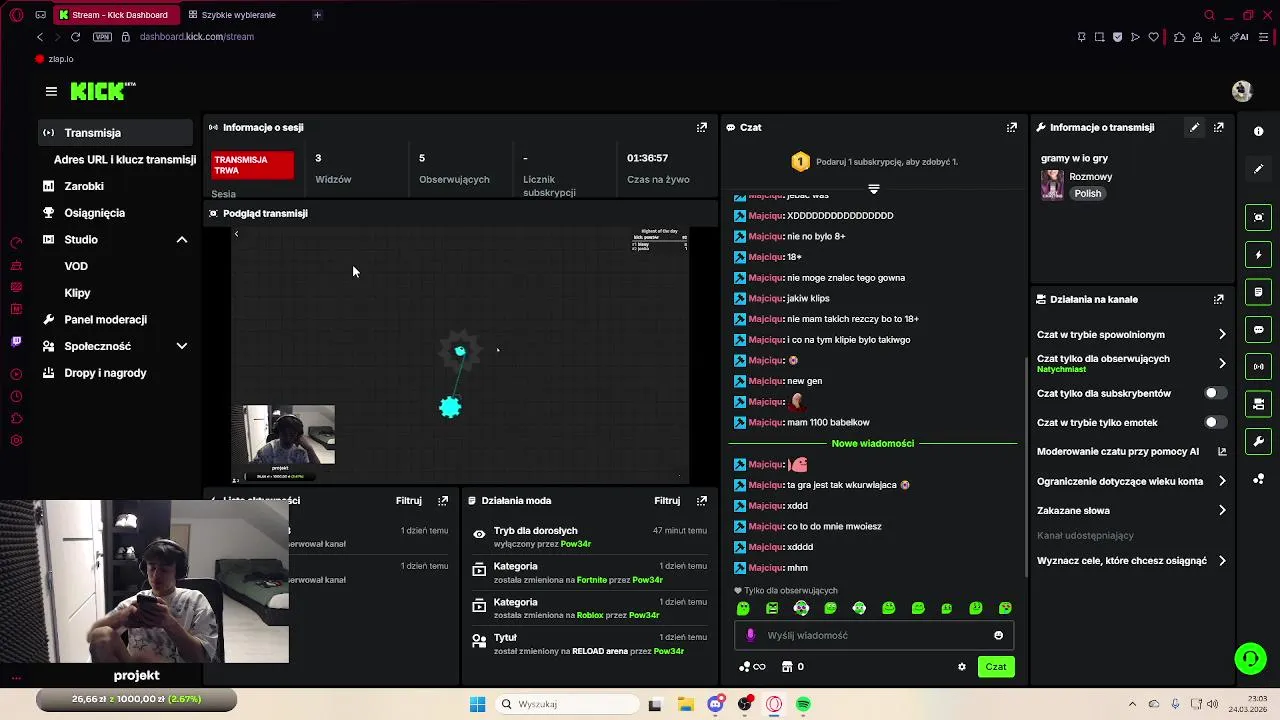Collapse the Studio sidebar section
Image resolution: width=1280 pixels, height=720 pixels.
point(182,240)
